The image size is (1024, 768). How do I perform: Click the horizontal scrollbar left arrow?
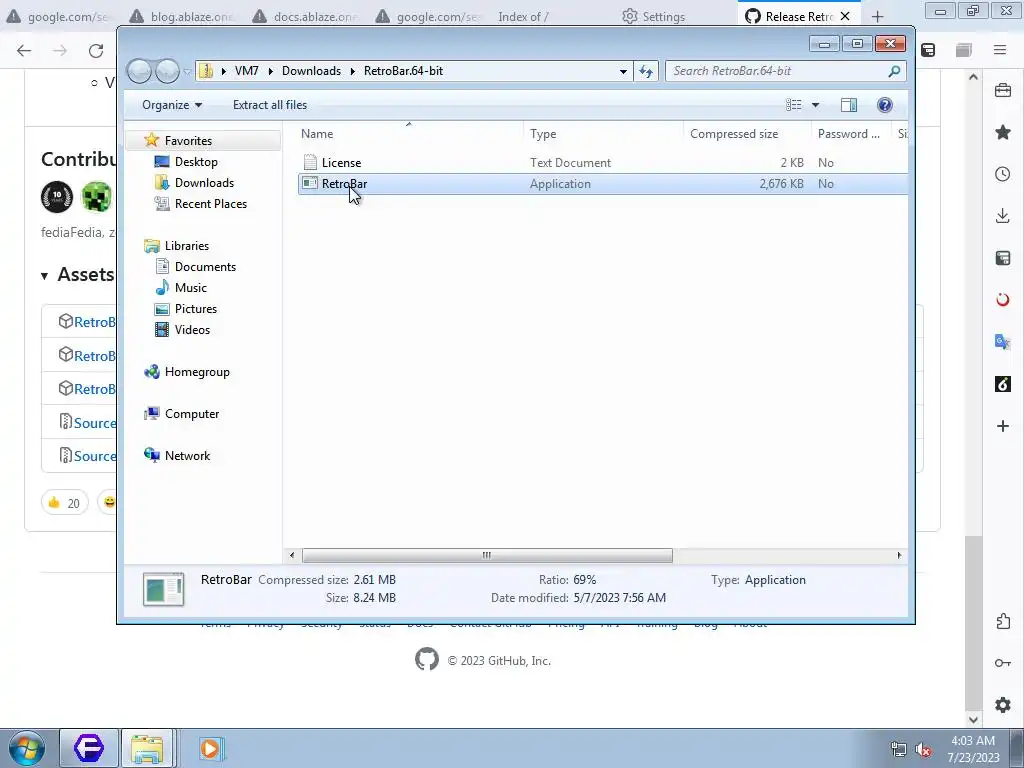coord(292,556)
